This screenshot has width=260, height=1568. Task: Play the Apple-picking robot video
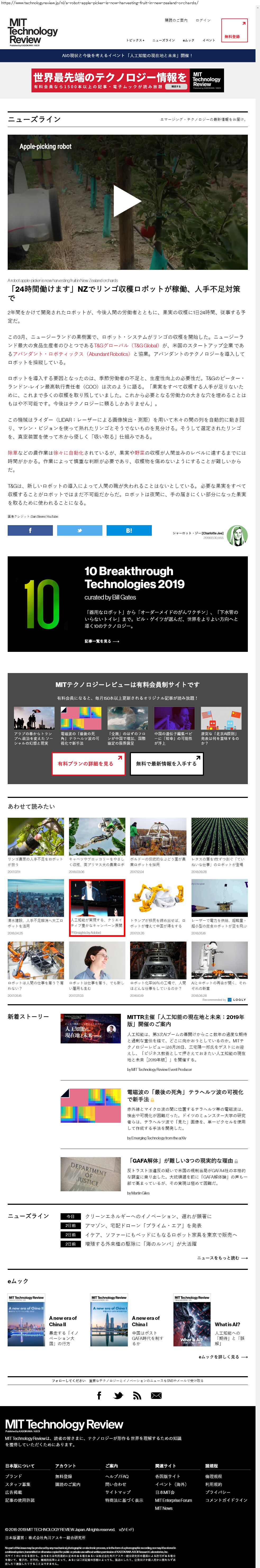127,202
